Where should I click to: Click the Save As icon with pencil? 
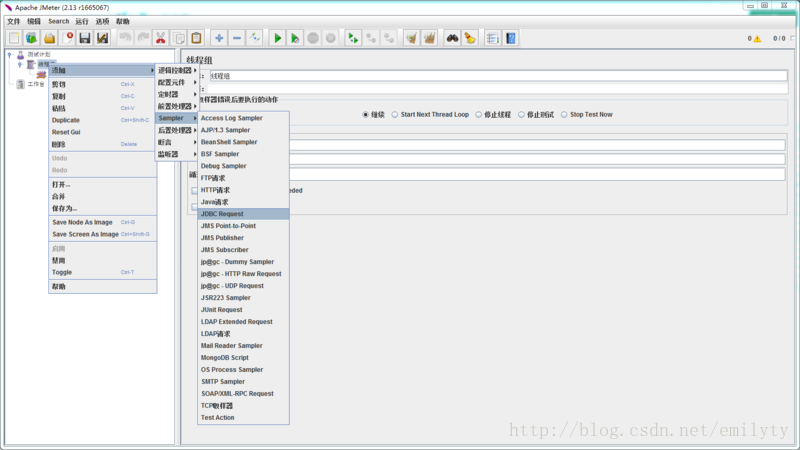click(x=103, y=38)
